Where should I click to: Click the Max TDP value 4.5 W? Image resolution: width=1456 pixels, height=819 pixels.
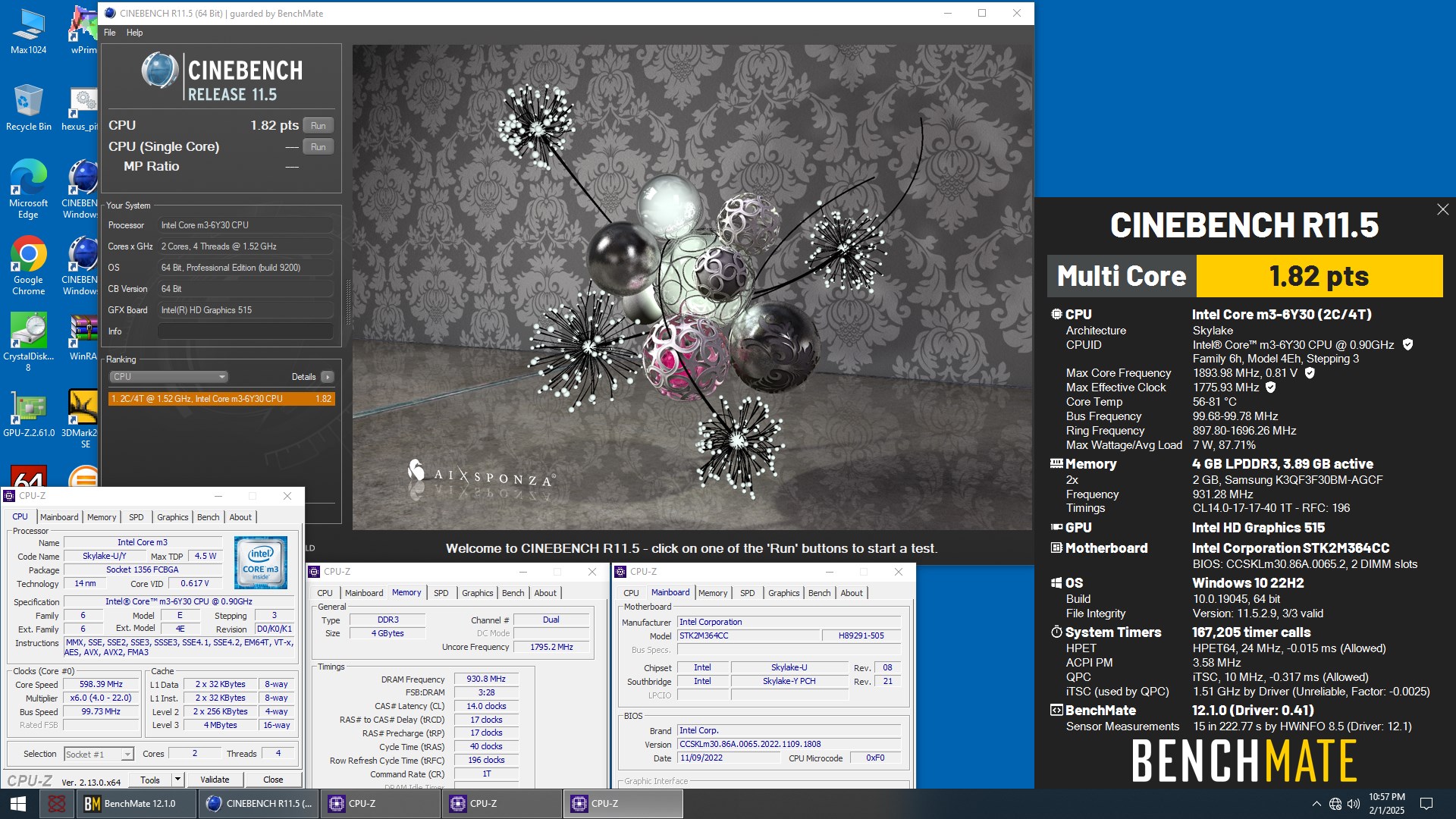(205, 557)
